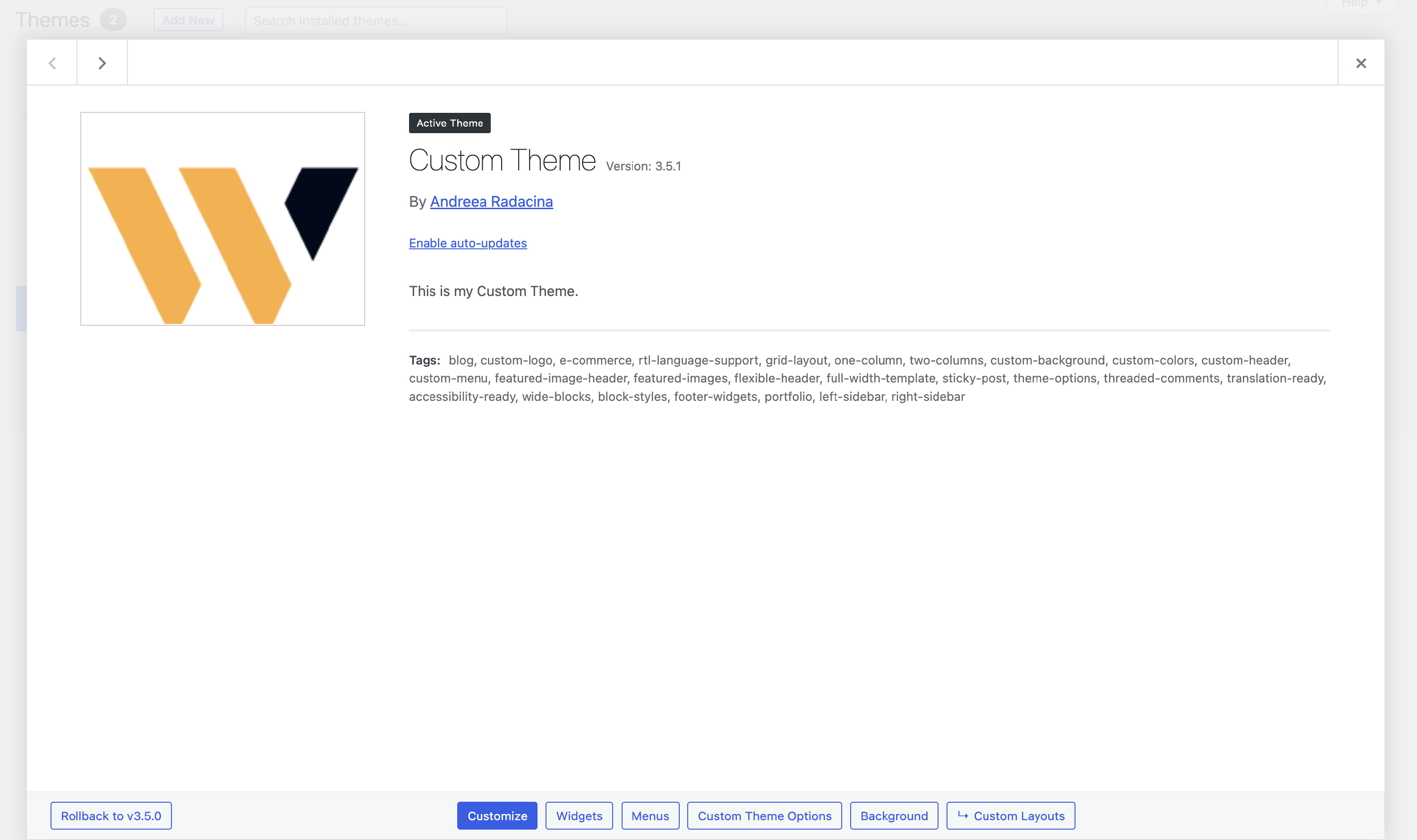
Task: Click the Custom Theme screenshot thumbnail
Action: coord(222,219)
